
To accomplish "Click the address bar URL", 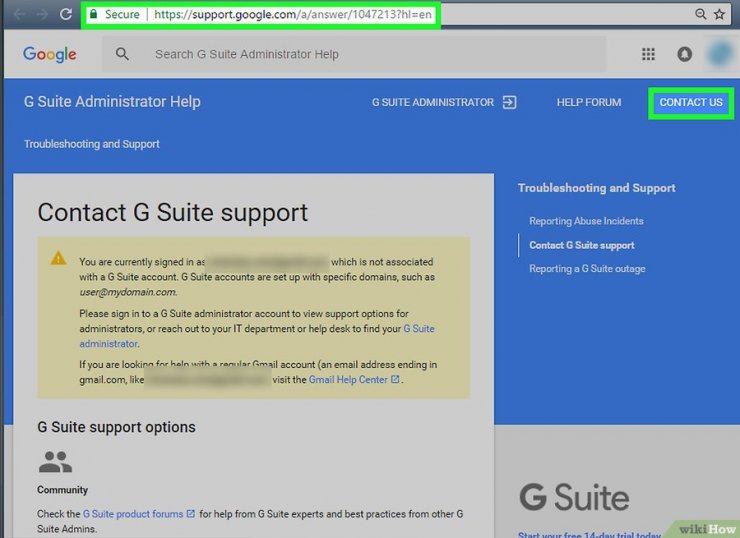I will coord(293,15).
